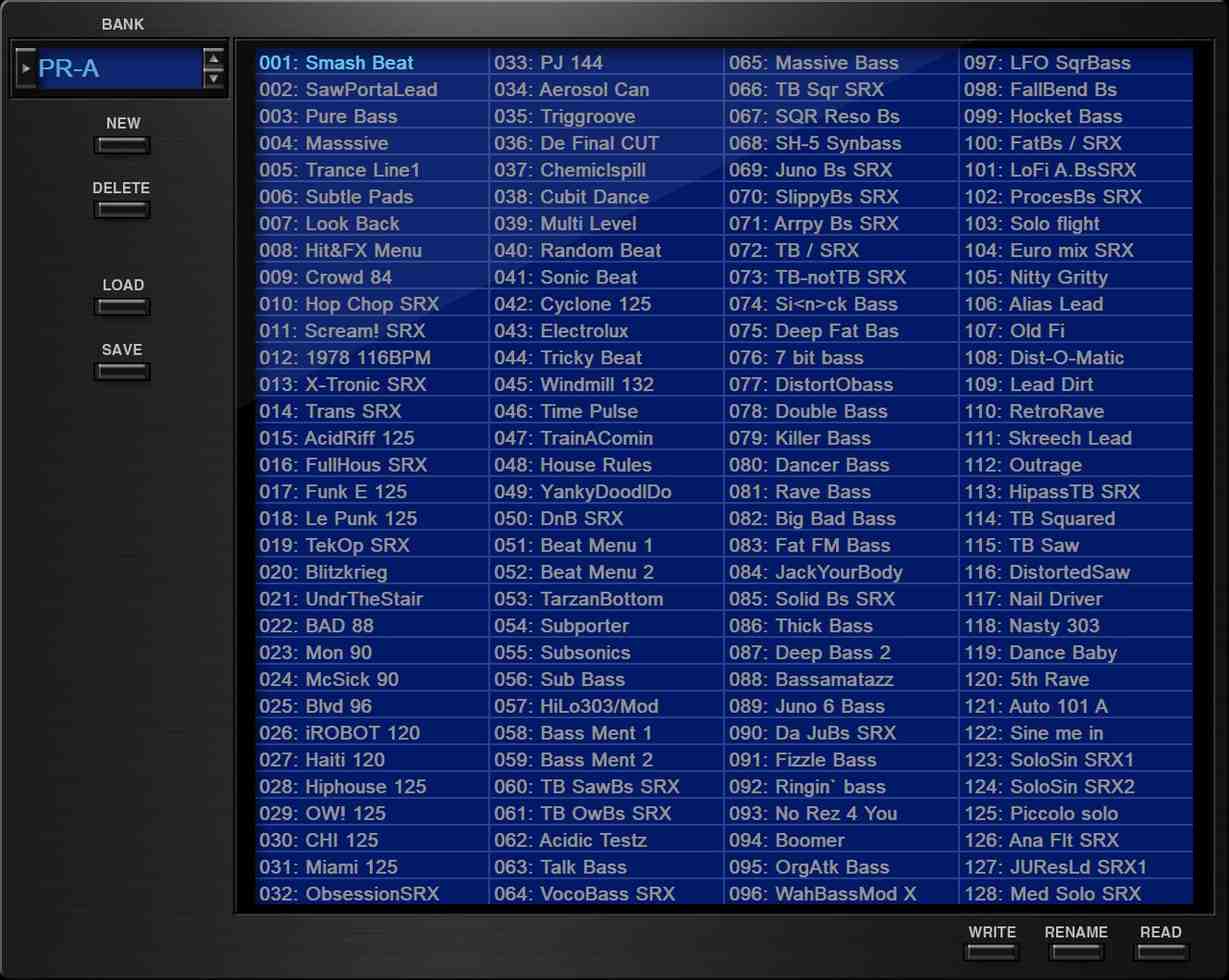Choose patch 065: Massive Bass
Viewport: 1229px width, 980px height.
pyautogui.click(x=840, y=63)
